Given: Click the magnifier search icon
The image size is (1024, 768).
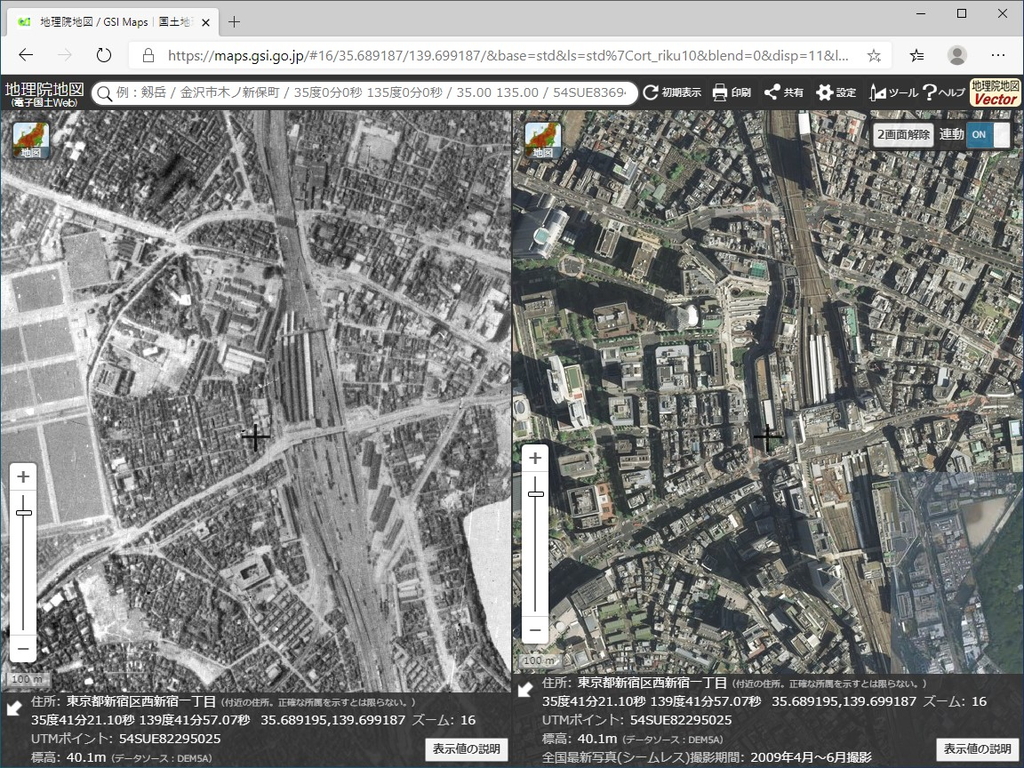Looking at the screenshot, I should point(104,93).
